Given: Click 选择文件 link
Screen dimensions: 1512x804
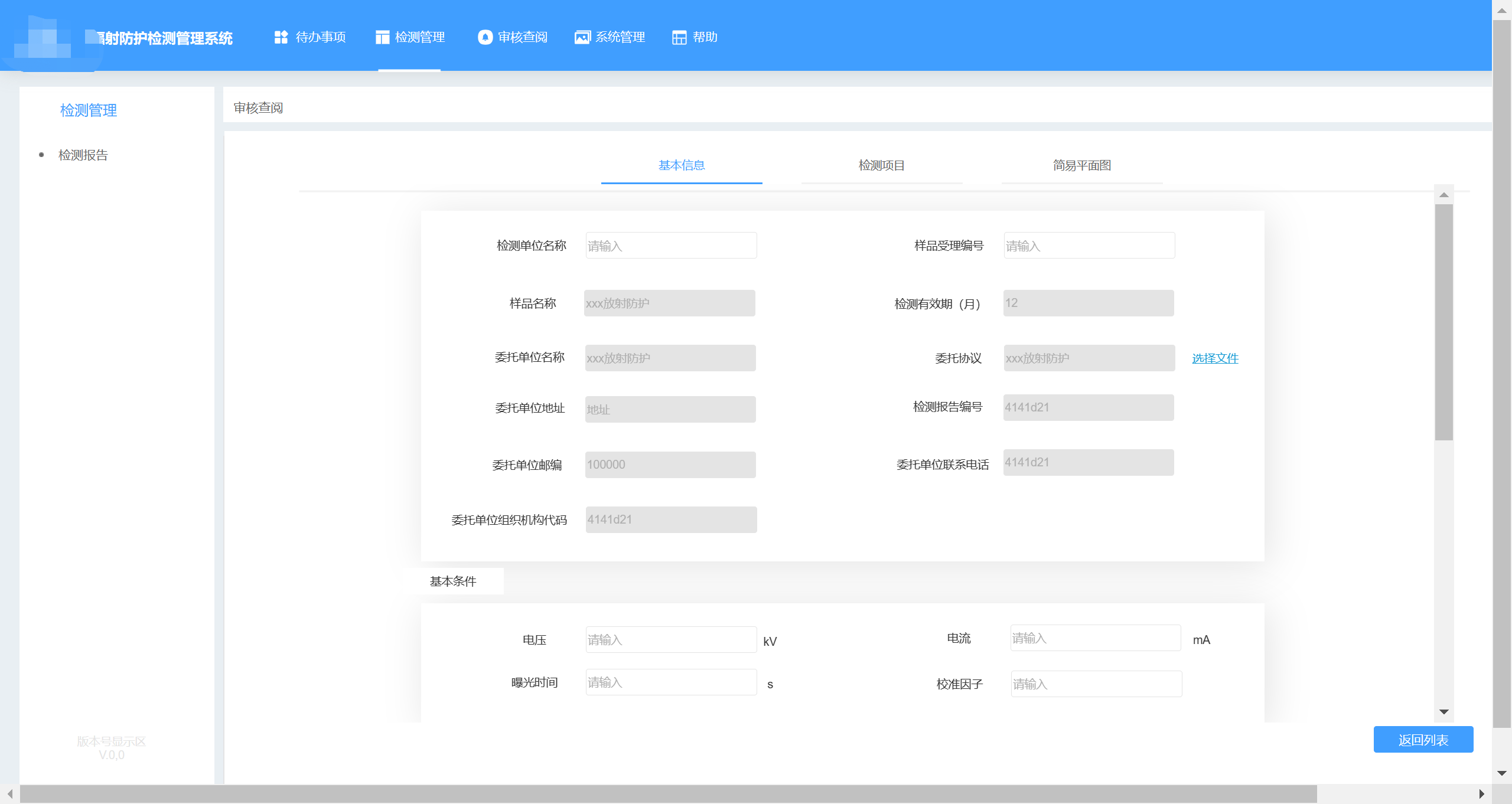Looking at the screenshot, I should (x=1215, y=358).
